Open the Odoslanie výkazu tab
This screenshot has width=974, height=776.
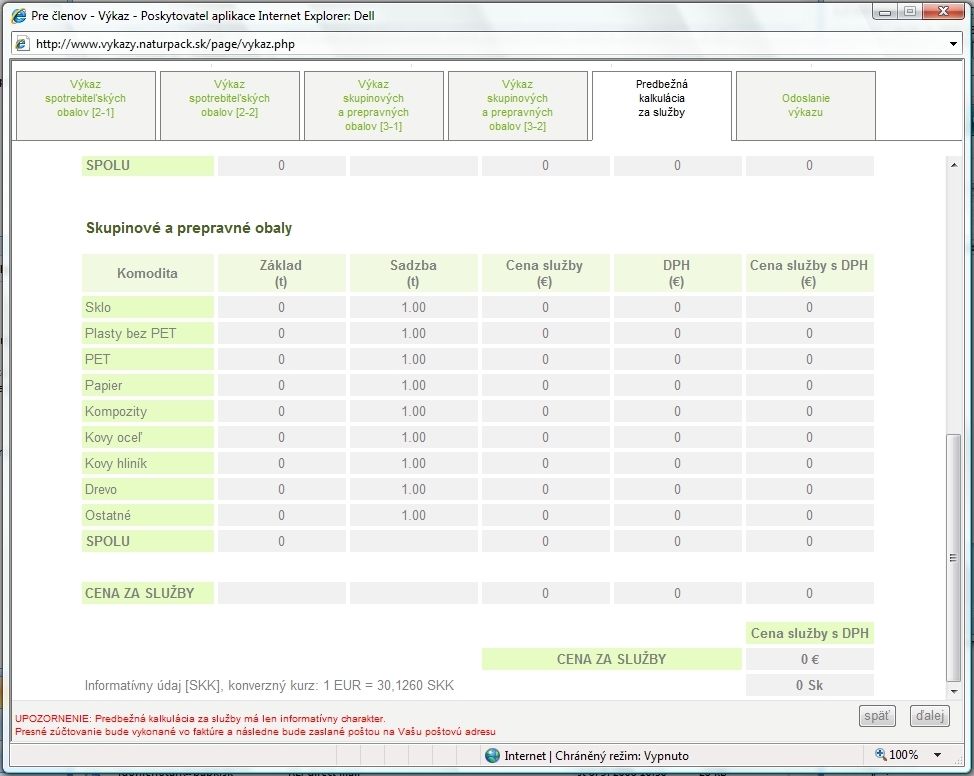tap(805, 106)
